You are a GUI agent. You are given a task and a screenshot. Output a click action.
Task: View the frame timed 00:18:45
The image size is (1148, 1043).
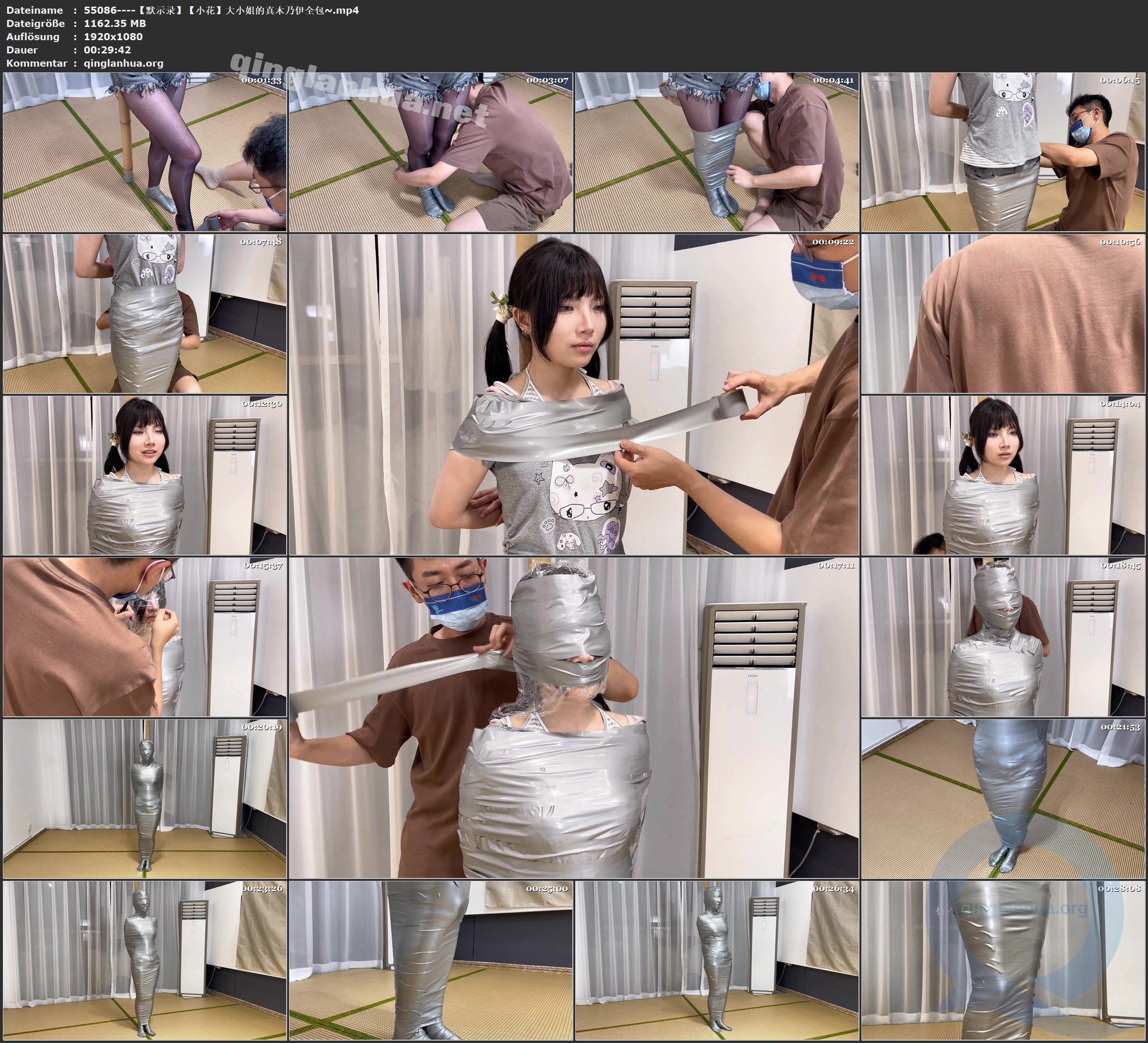coord(1003,637)
